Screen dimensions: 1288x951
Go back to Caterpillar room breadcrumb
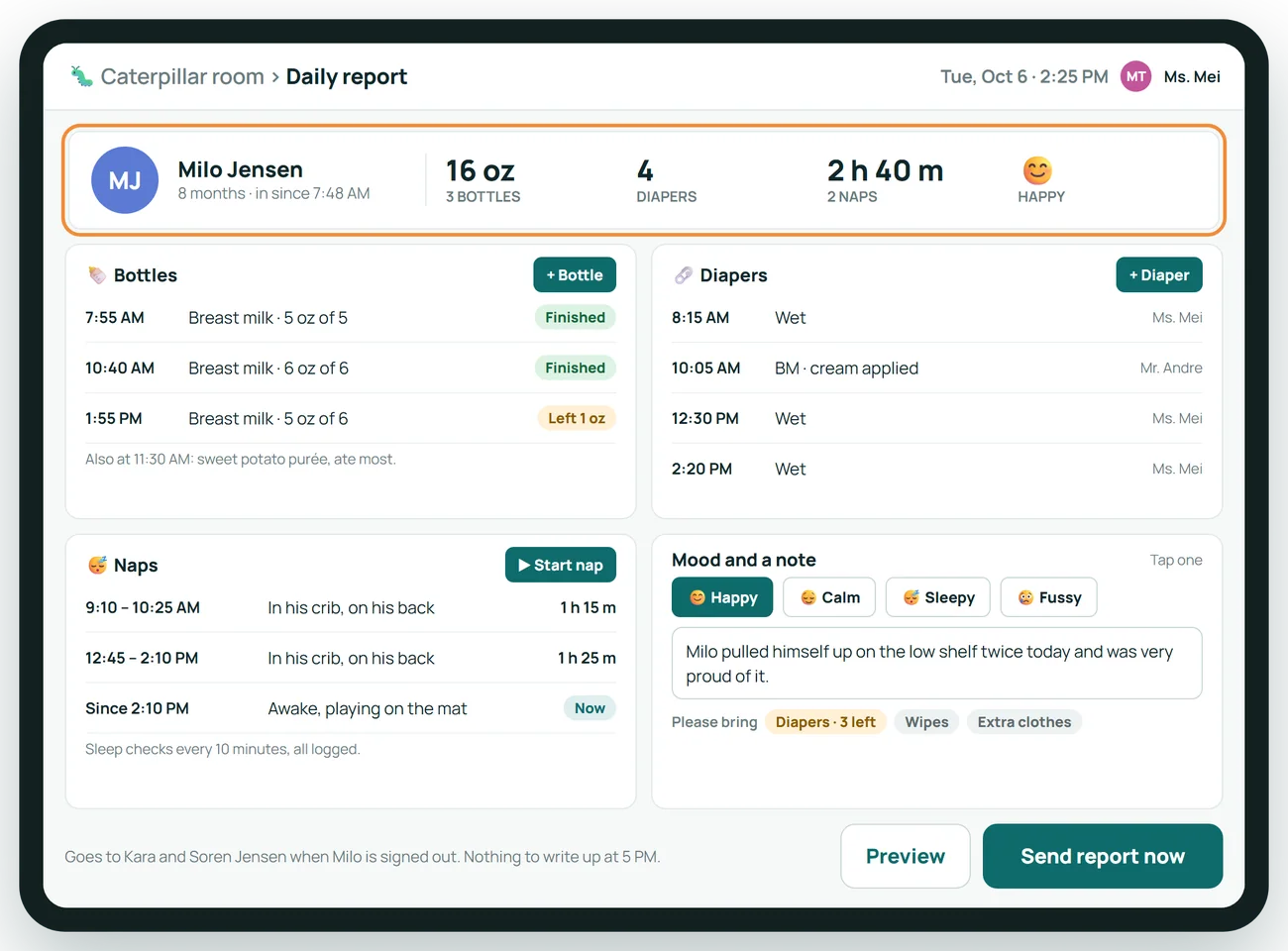click(182, 76)
